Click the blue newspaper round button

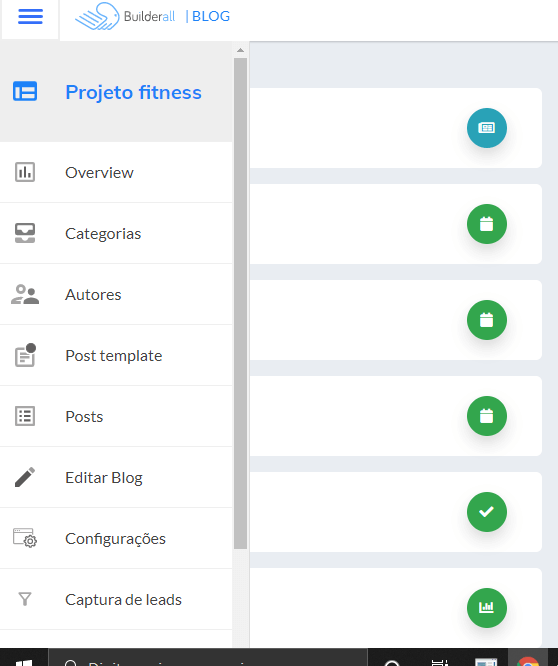[x=487, y=128]
